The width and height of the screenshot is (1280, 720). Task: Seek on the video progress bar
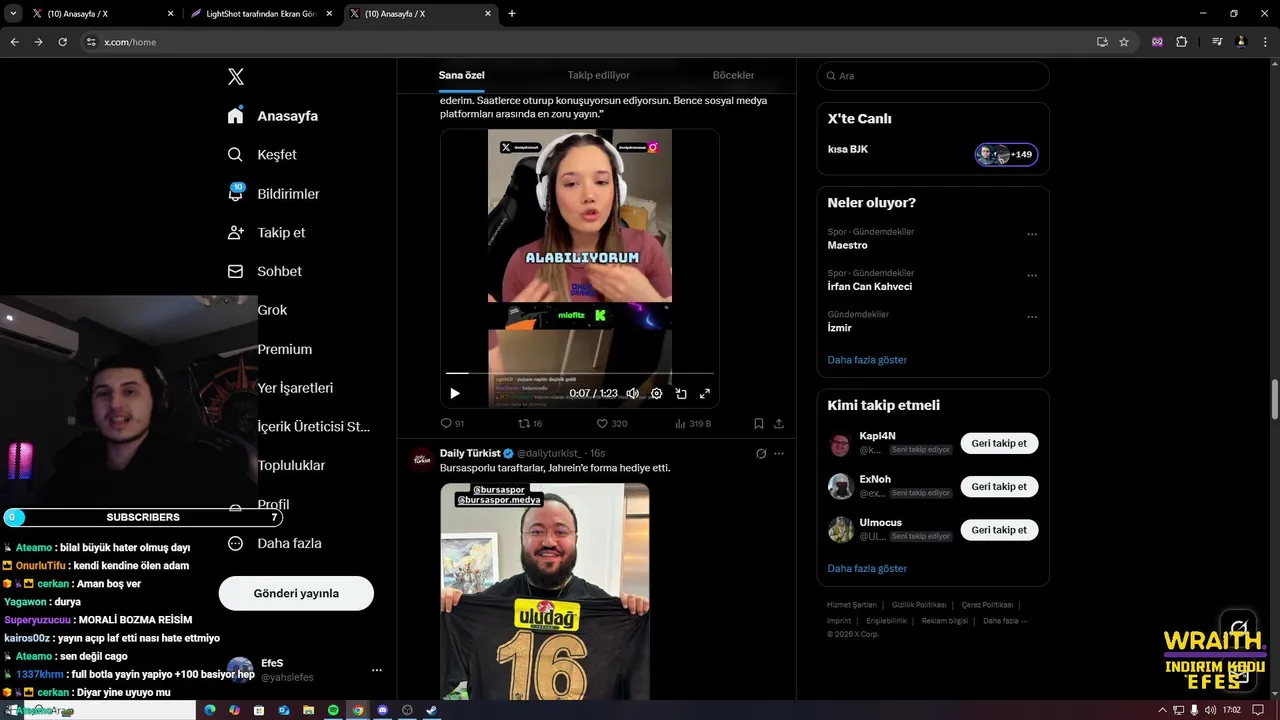[x=580, y=373]
